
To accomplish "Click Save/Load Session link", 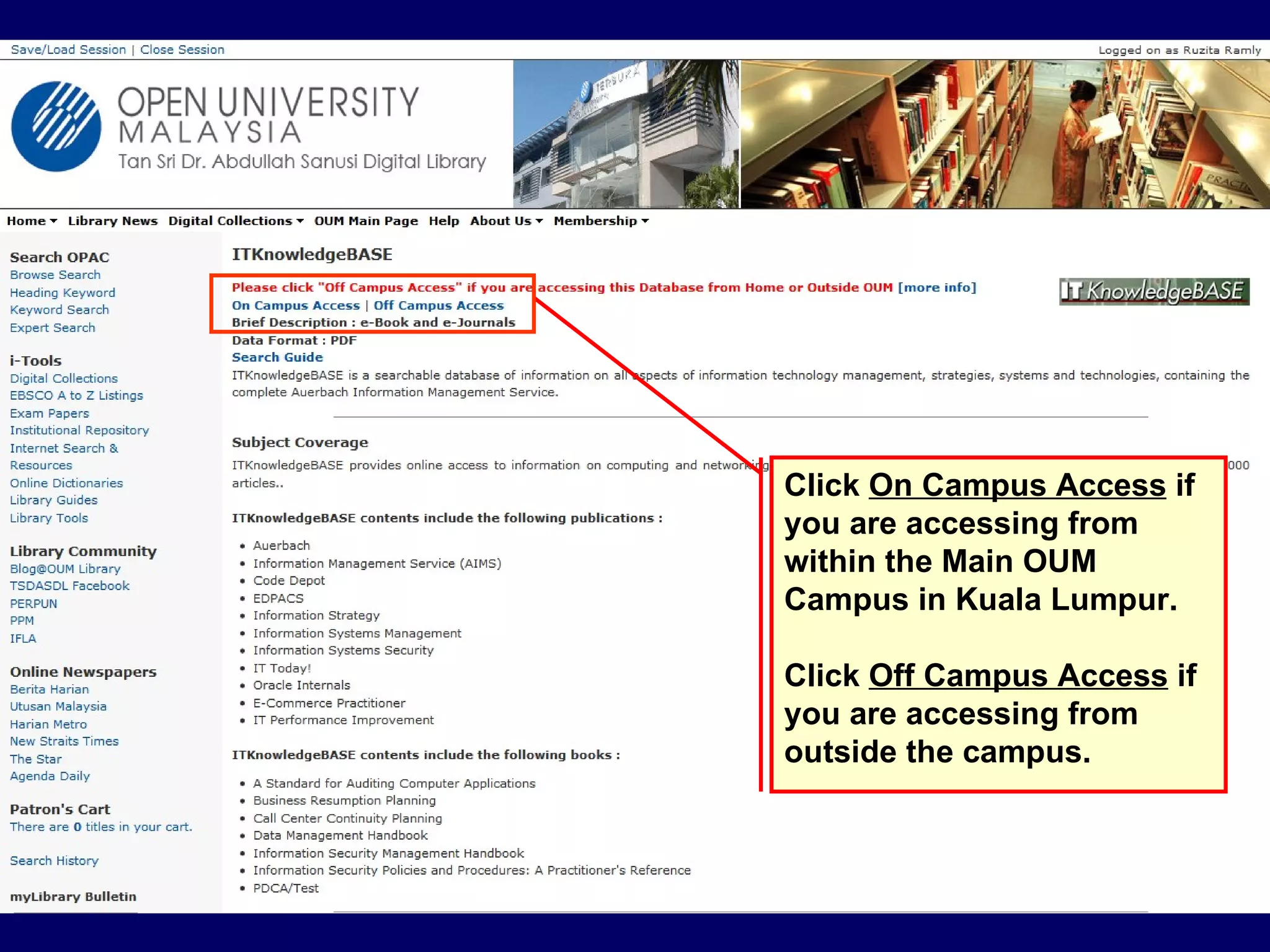I will coord(68,50).
